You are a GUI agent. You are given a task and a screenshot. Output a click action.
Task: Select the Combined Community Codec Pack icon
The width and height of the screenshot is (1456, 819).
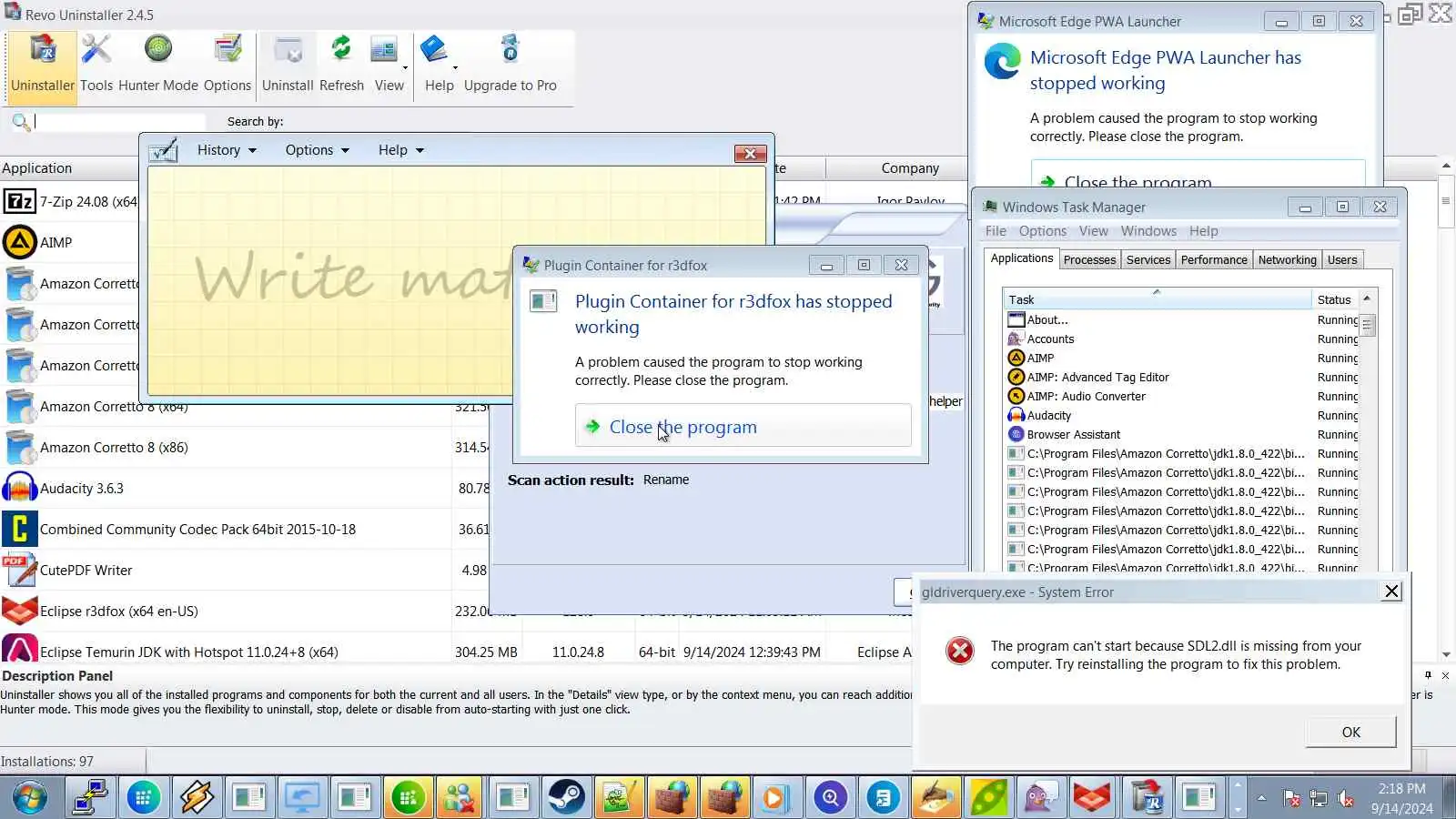19,529
